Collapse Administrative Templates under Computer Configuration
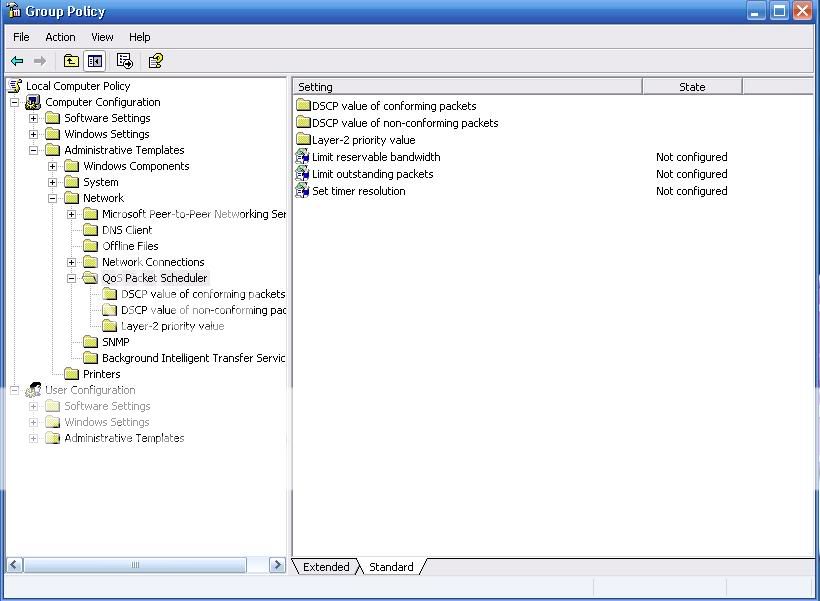 click(33, 150)
